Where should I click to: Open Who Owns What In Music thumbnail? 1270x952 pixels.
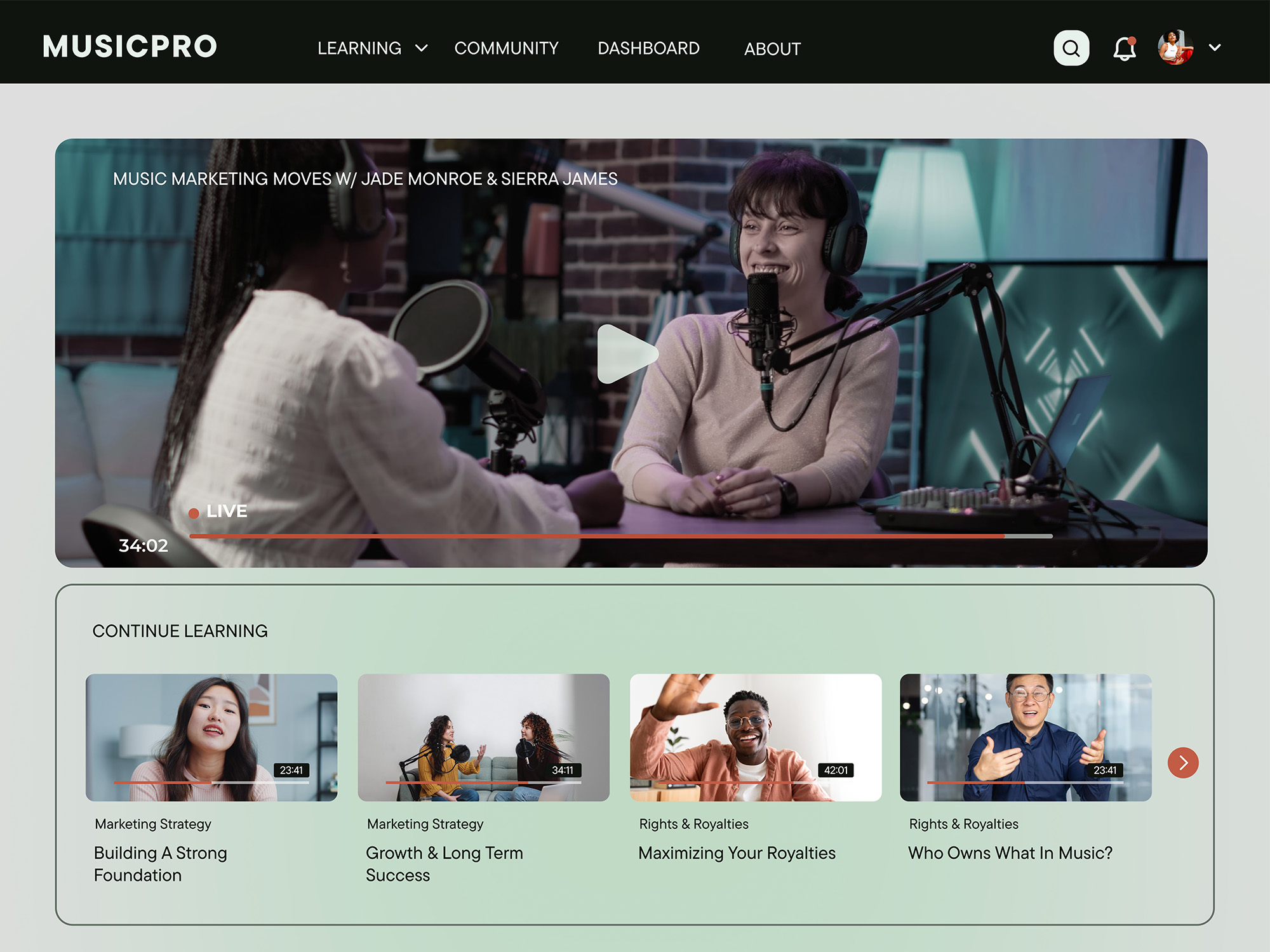(1026, 736)
